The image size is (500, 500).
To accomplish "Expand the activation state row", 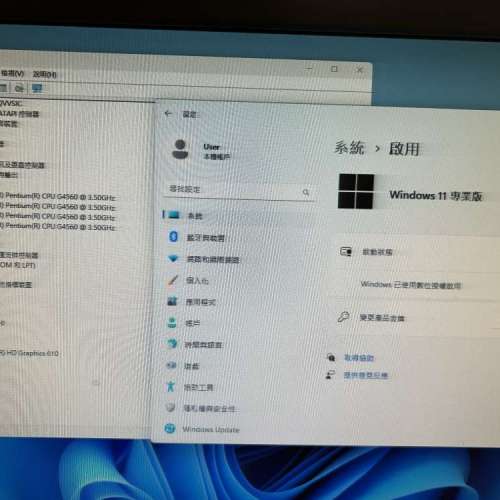I will (415, 252).
